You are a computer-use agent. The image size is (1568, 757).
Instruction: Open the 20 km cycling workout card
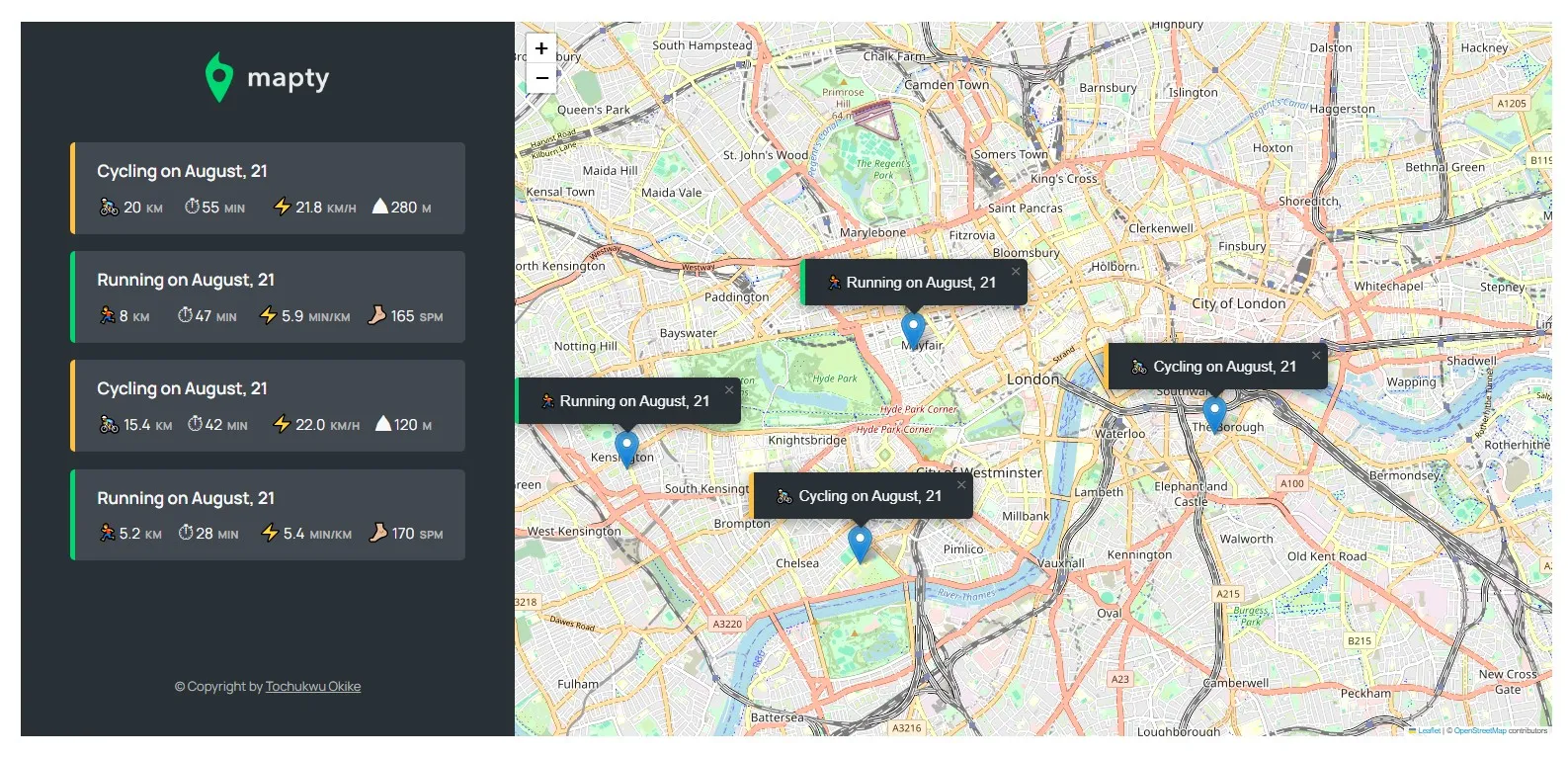(268, 188)
